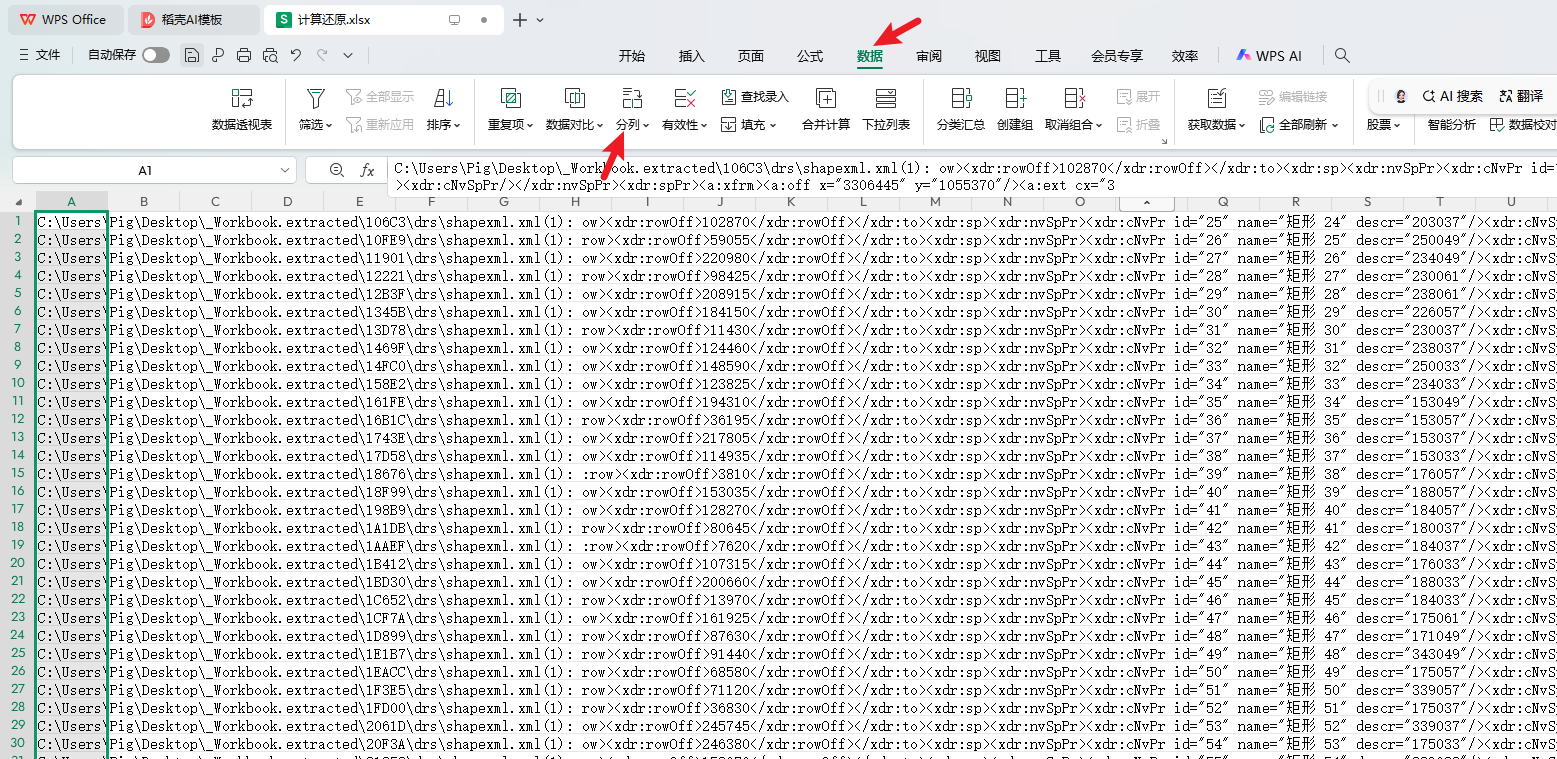
Task: Click the 创建组 create group icon
Action: pyautogui.click(x=1015, y=108)
